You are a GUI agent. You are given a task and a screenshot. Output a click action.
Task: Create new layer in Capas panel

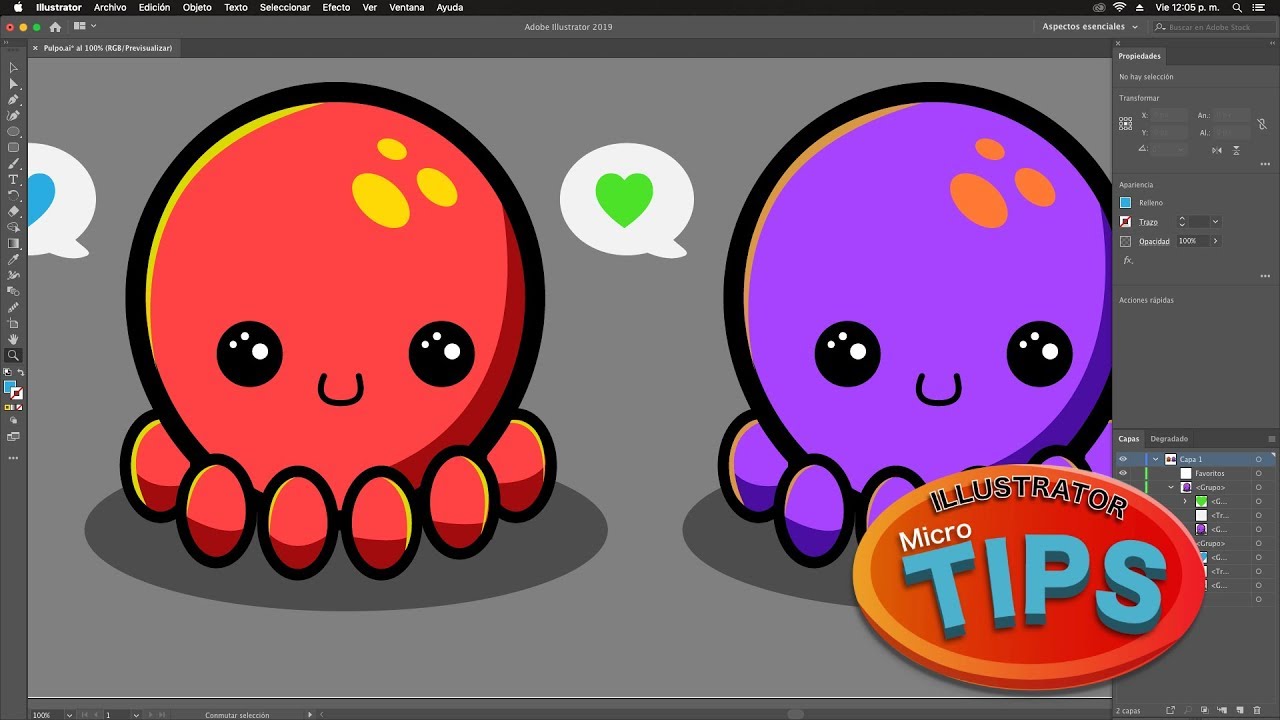pyautogui.click(x=1240, y=710)
